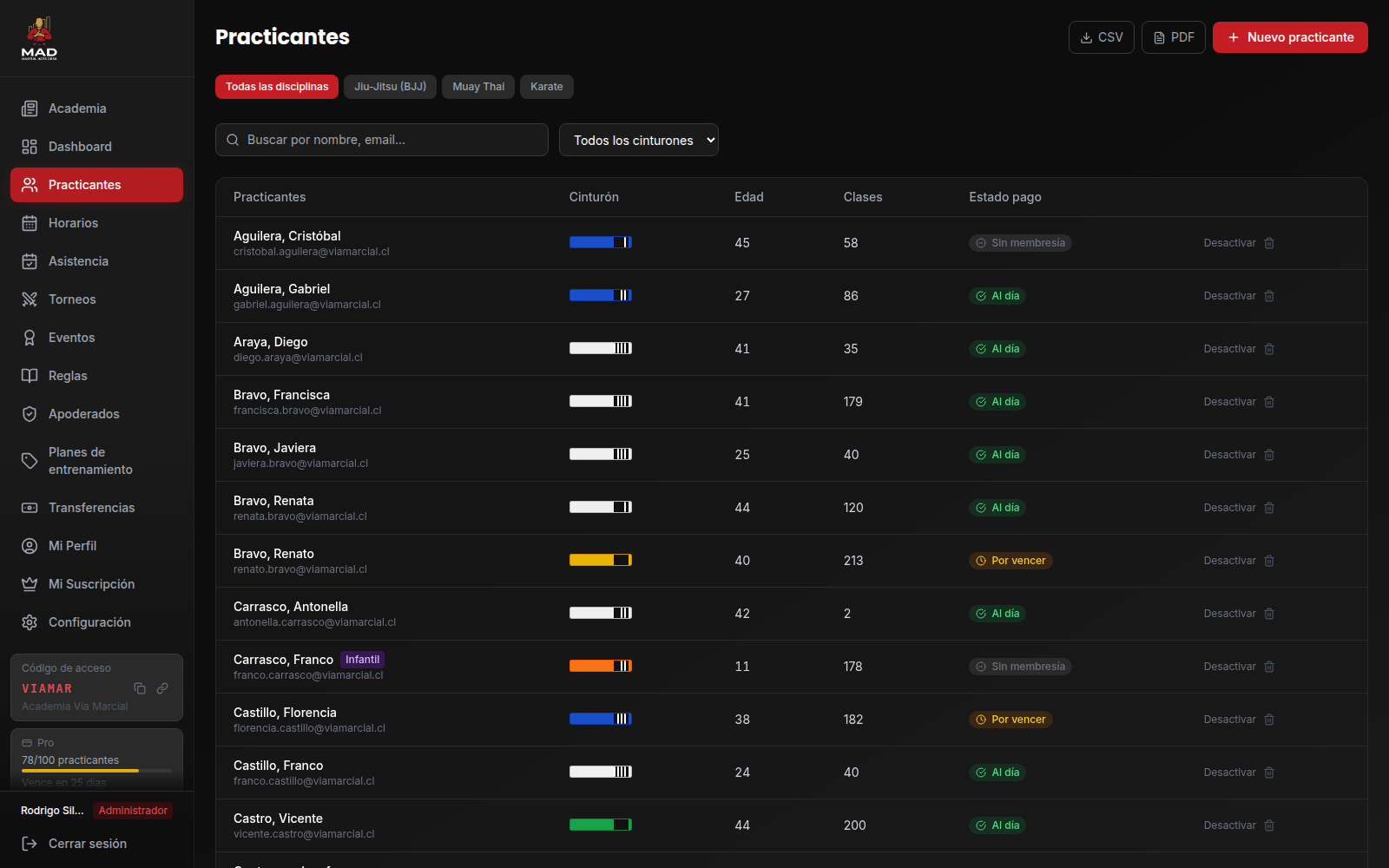This screenshot has height=868, width=1389.
Task: Click the search by name or email field
Action: [x=382, y=140]
